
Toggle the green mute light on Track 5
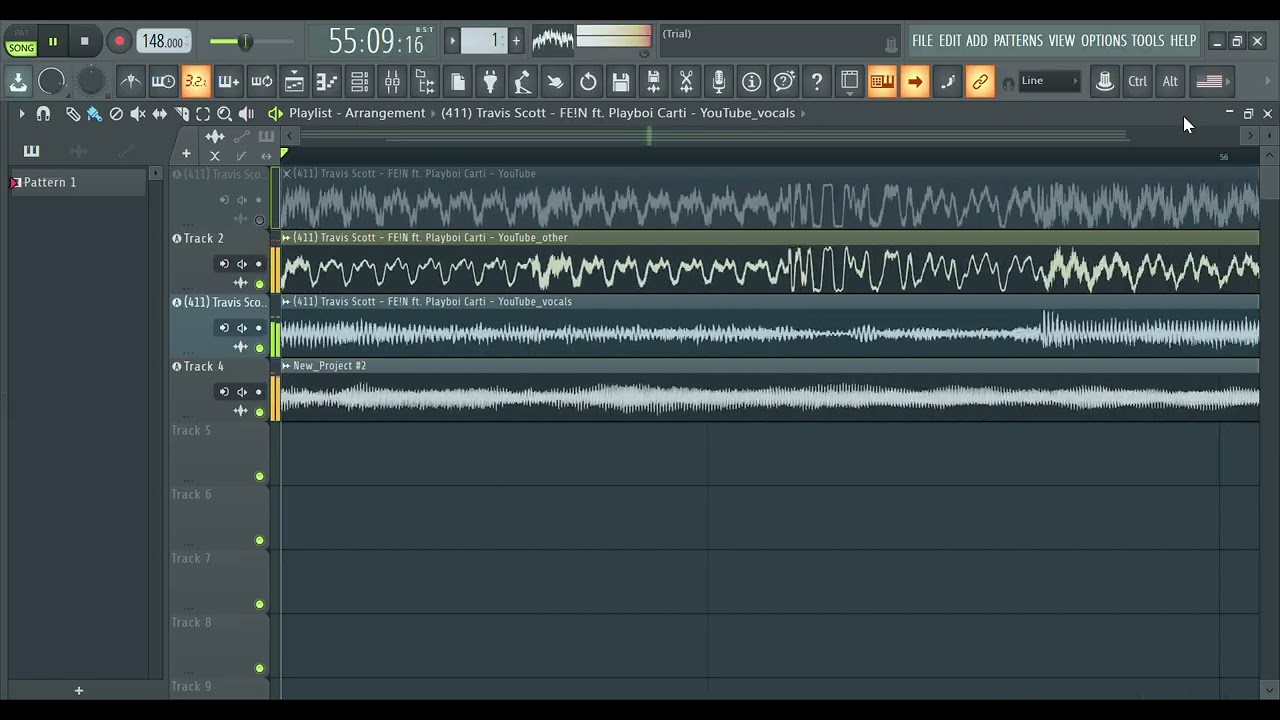260,476
